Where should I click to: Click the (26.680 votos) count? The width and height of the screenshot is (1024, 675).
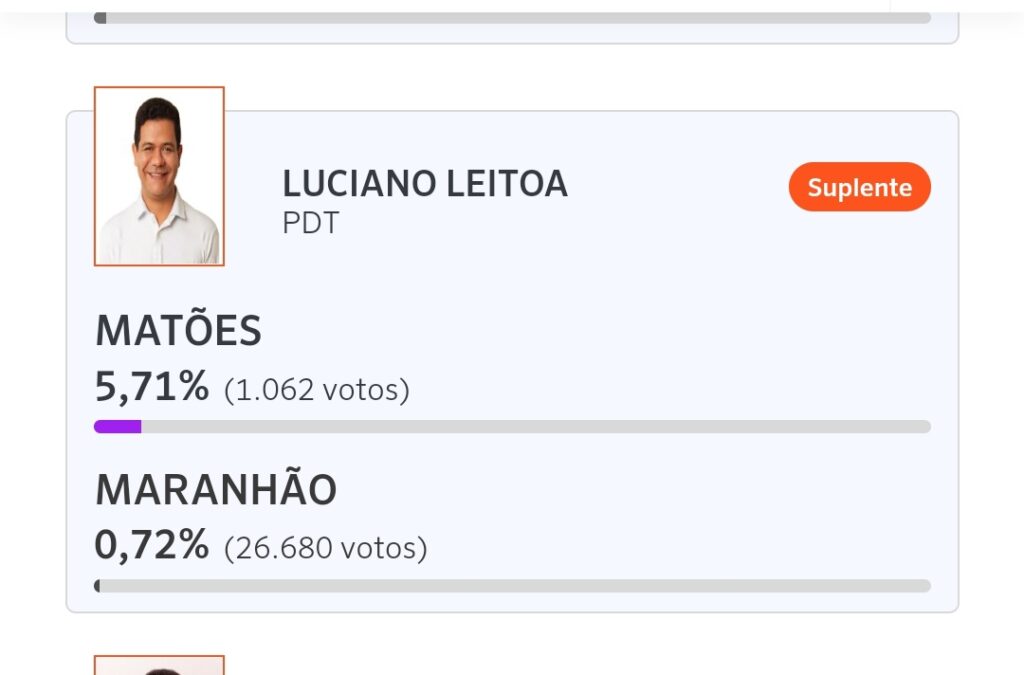tap(326, 549)
